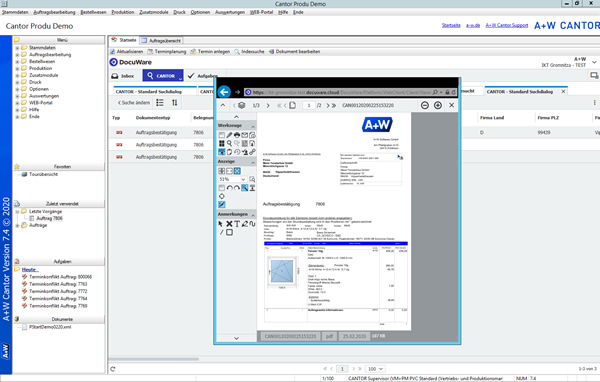The image size is (600, 382).
Task: Select the freehand curve annotation tool
Action: [252, 224]
